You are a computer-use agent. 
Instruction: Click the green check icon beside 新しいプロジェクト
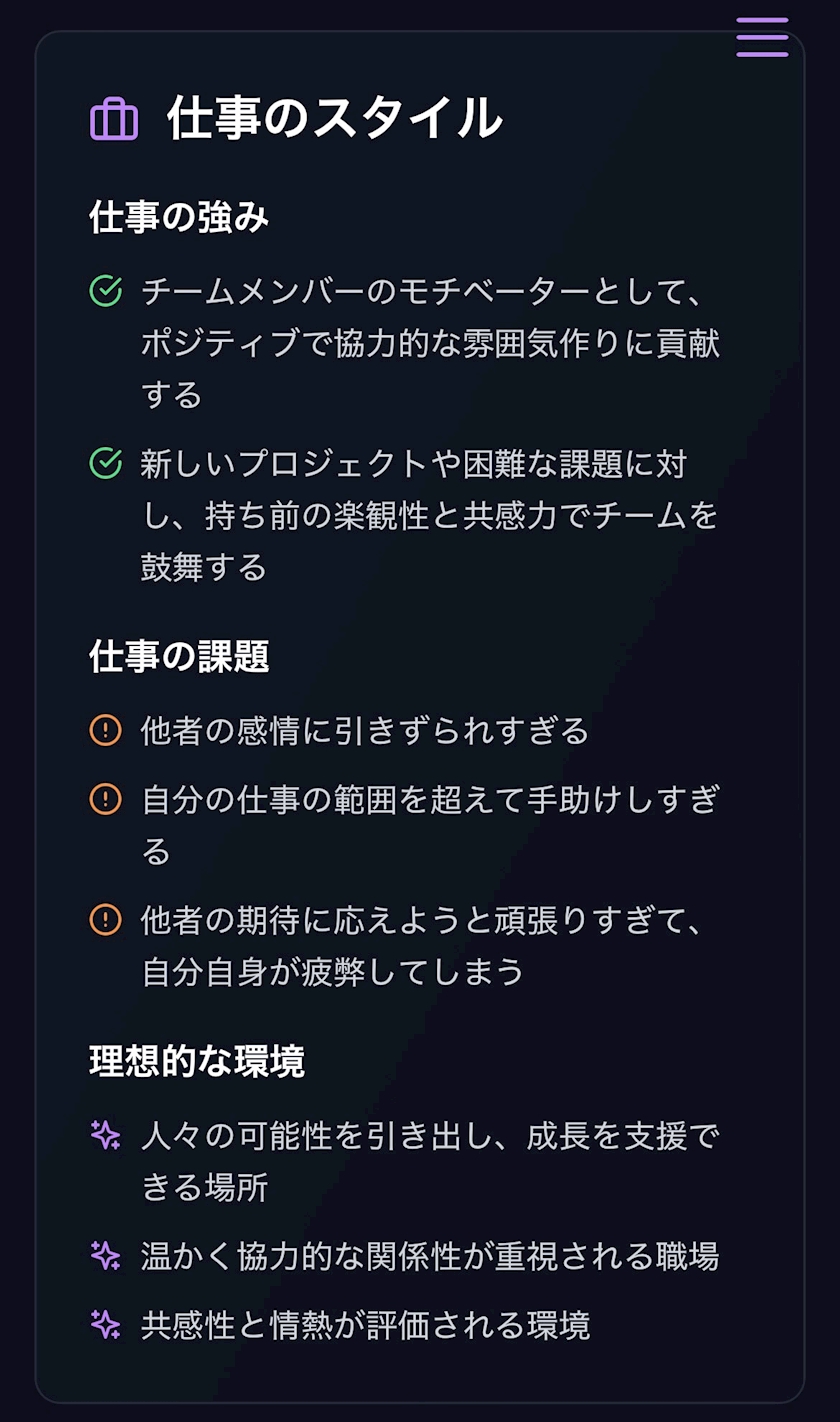pyautogui.click(x=105, y=464)
